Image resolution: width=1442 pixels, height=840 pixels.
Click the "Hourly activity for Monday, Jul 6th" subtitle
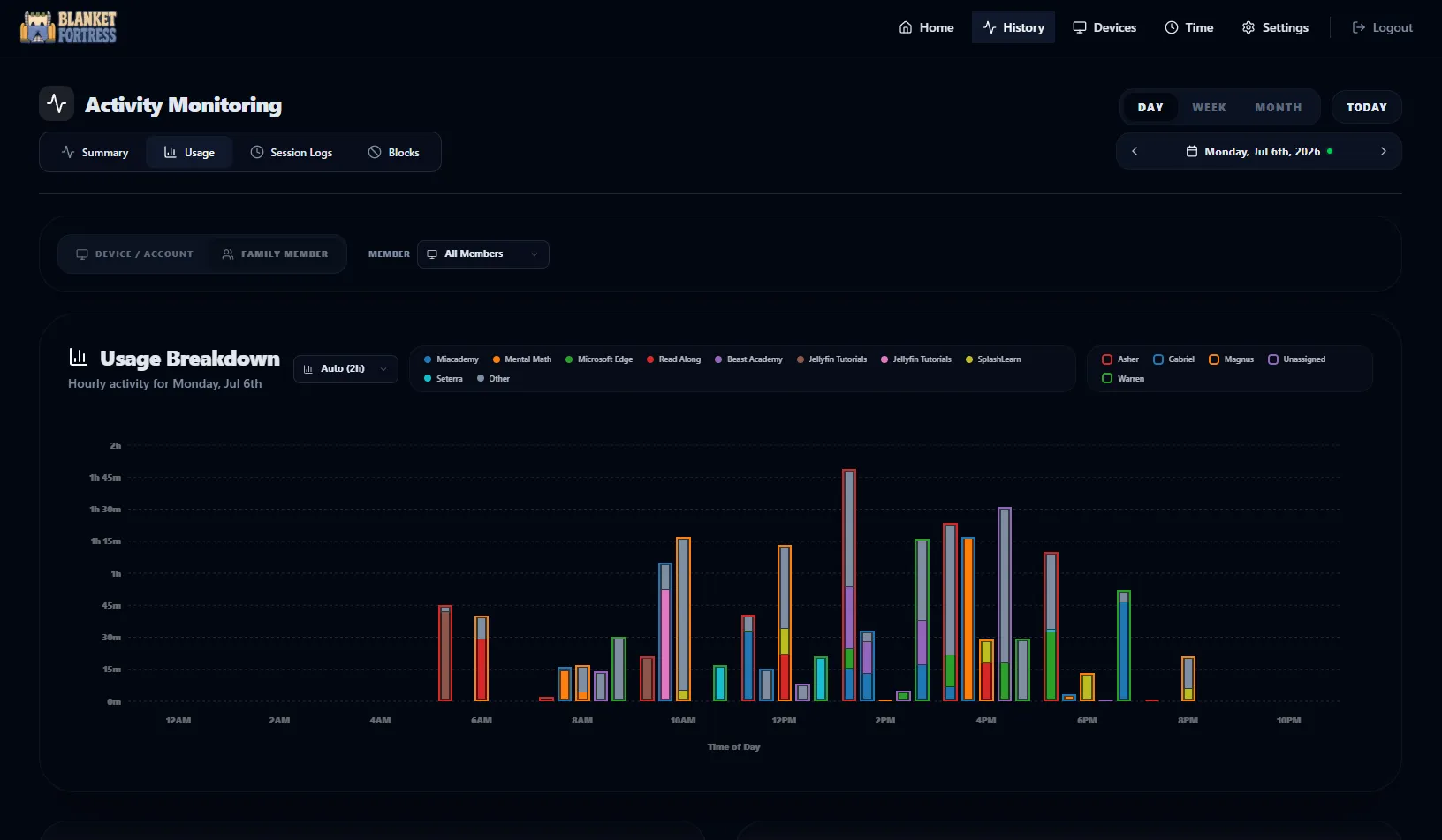tap(165, 383)
